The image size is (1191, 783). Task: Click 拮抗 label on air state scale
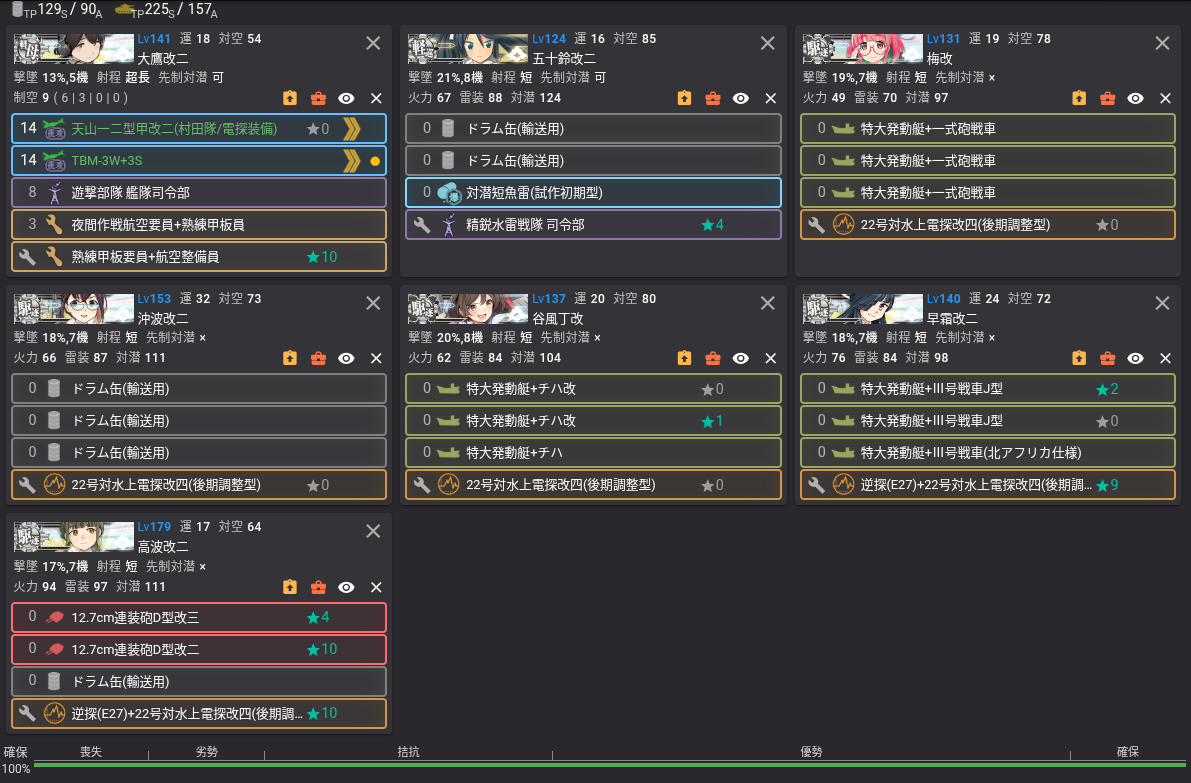point(408,752)
